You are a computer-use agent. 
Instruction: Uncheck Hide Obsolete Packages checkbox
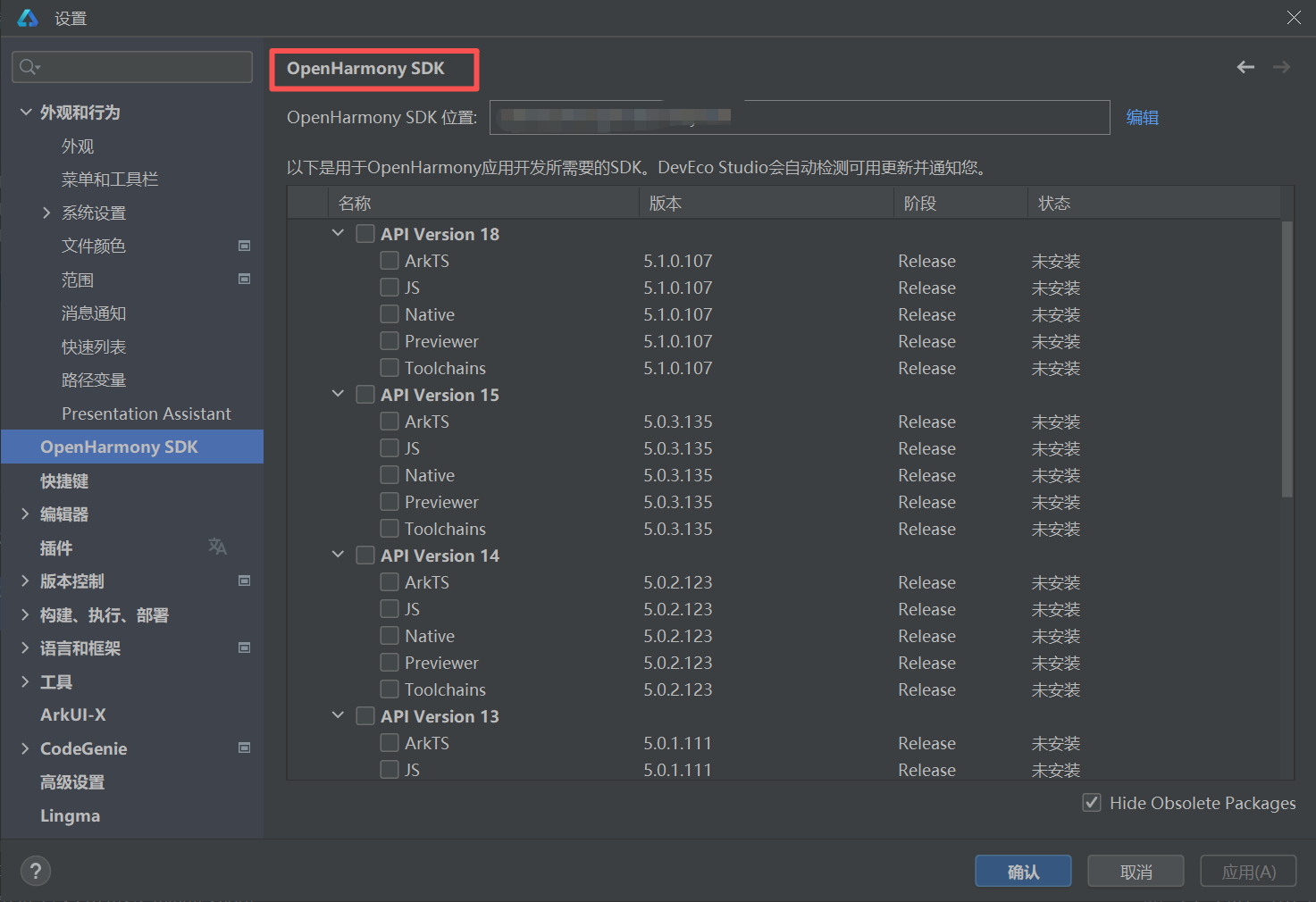coord(1092,803)
